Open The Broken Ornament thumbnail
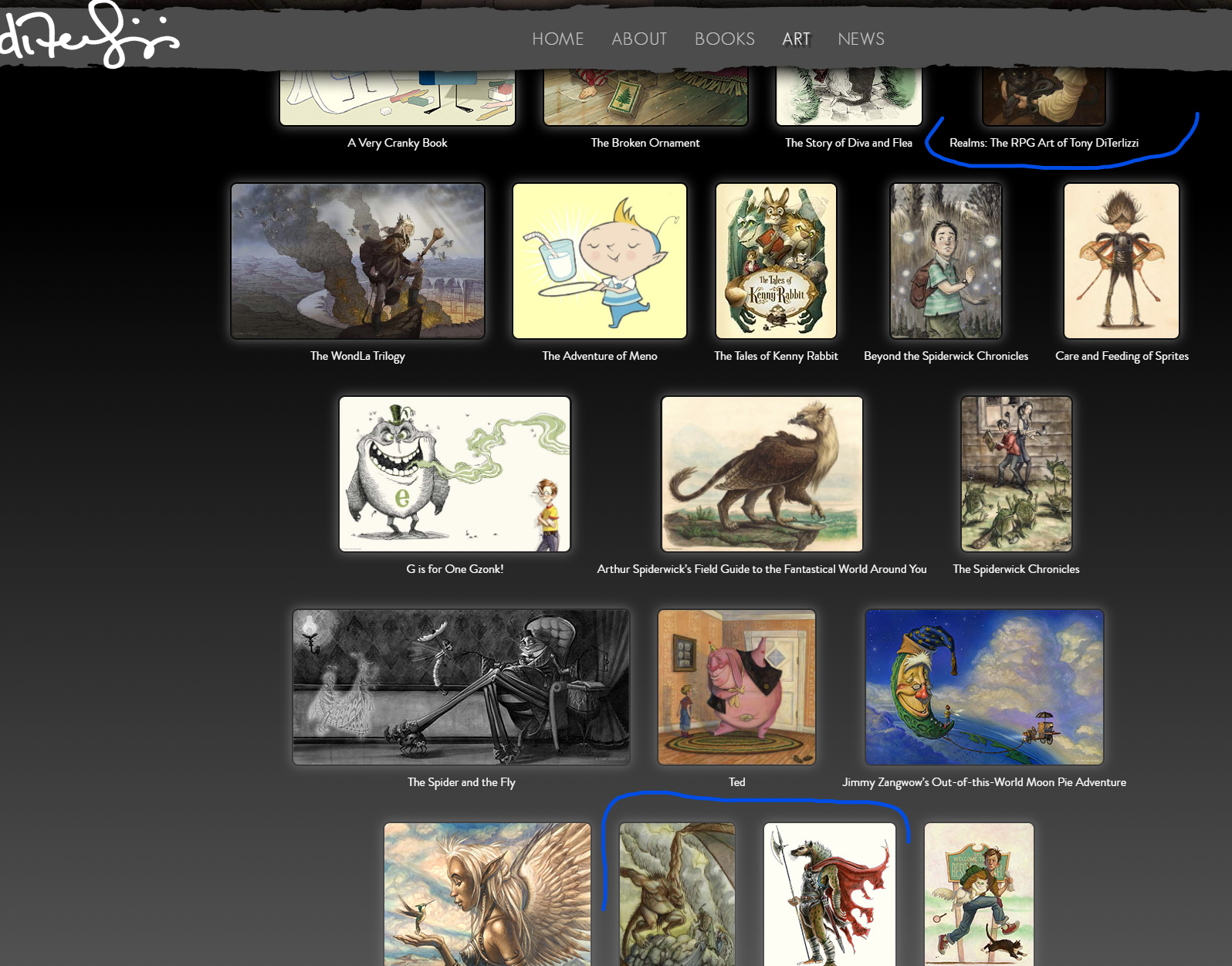Screen dimensions: 1232x966 (645, 97)
